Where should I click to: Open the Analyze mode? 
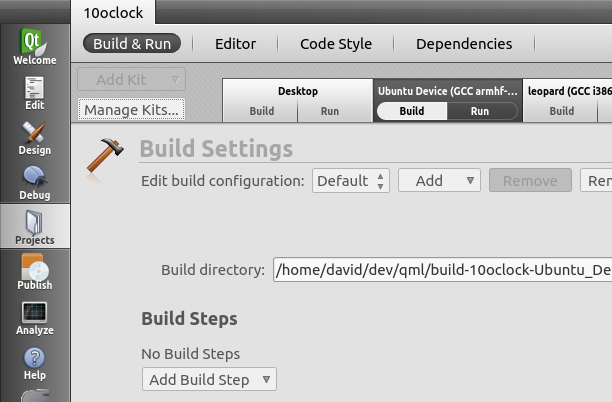coord(35,318)
